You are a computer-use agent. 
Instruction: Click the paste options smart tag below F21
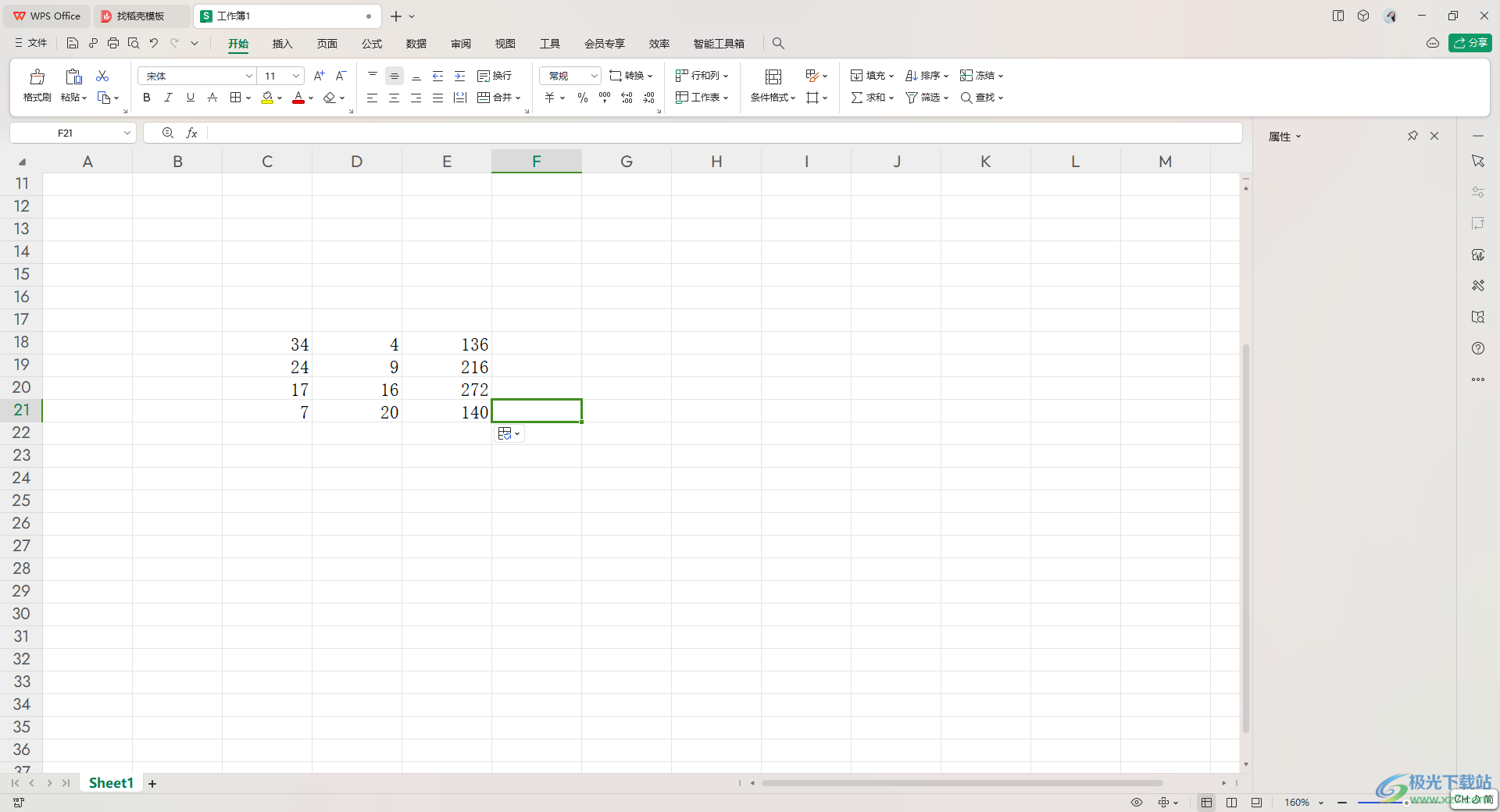[x=509, y=433]
